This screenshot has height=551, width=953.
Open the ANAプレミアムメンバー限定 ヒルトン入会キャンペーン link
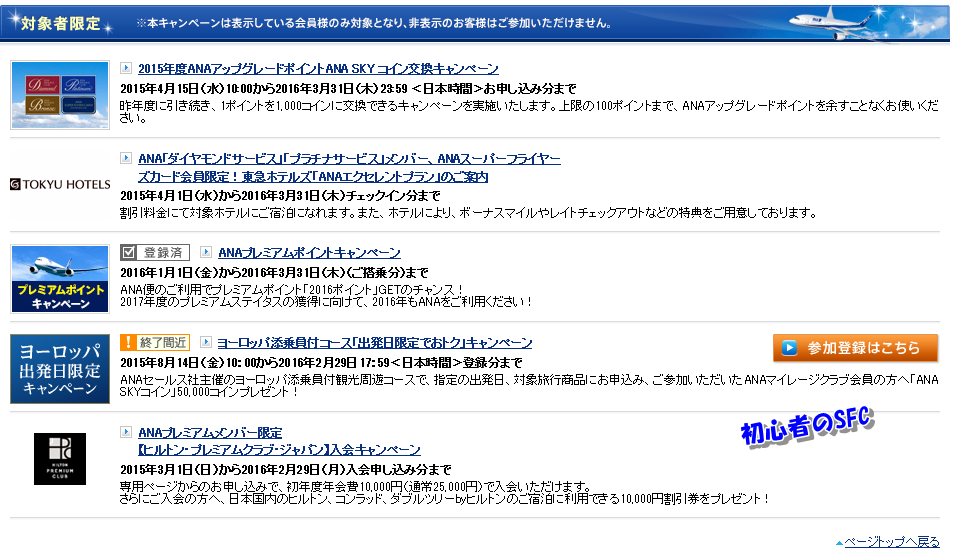(279, 441)
